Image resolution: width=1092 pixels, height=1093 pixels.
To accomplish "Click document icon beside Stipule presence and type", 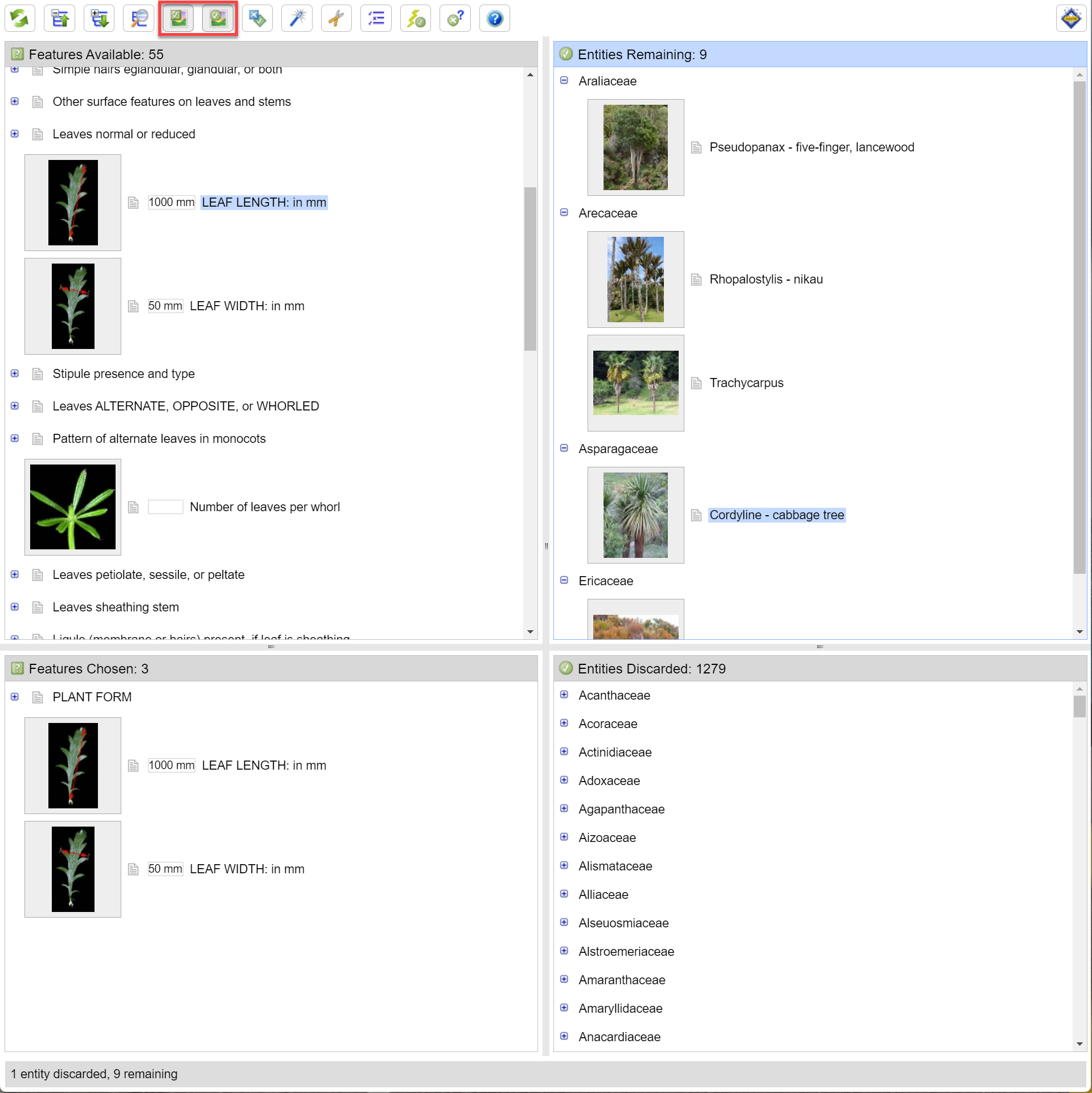I will 38,374.
